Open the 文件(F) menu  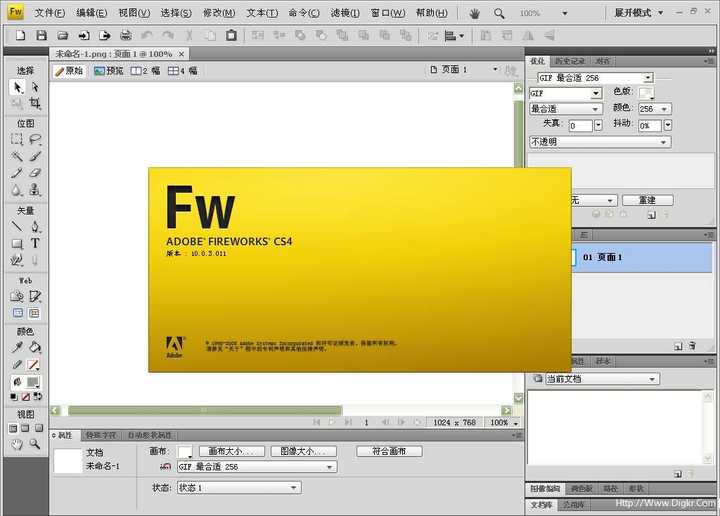coord(49,13)
